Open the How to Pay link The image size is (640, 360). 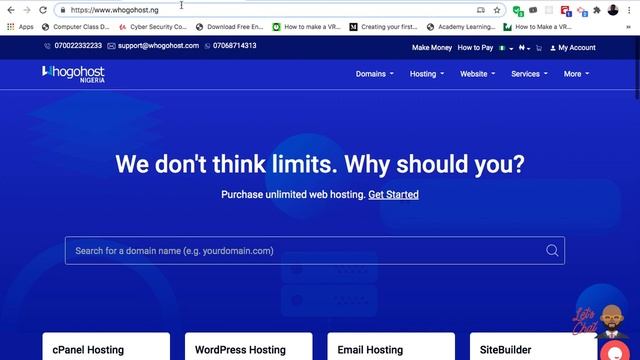click(x=475, y=48)
